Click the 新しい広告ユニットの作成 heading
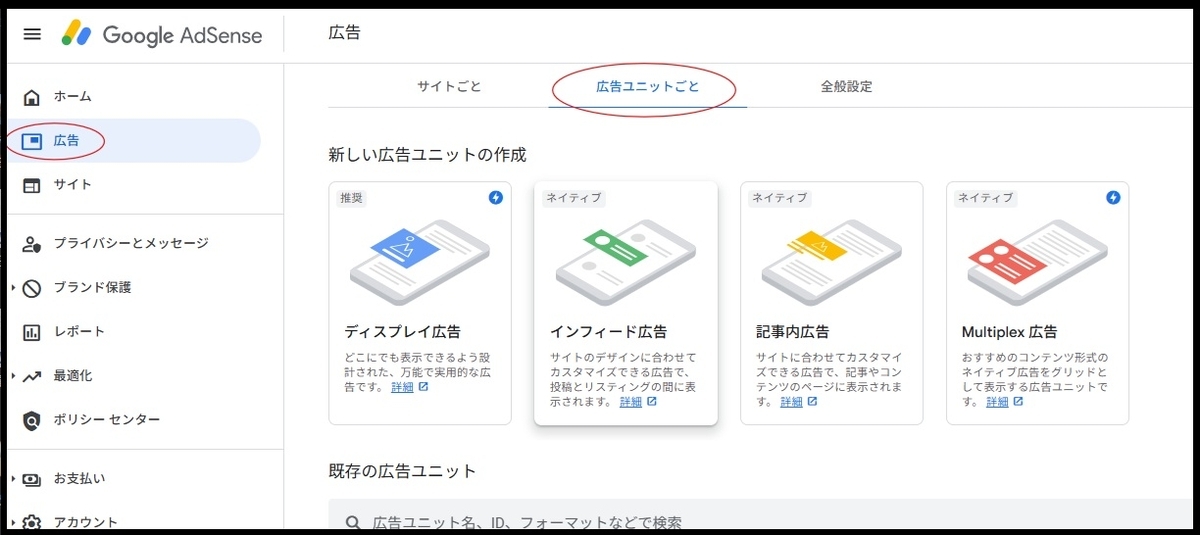This screenshot has width=1200, height=535. click(427, 155)
